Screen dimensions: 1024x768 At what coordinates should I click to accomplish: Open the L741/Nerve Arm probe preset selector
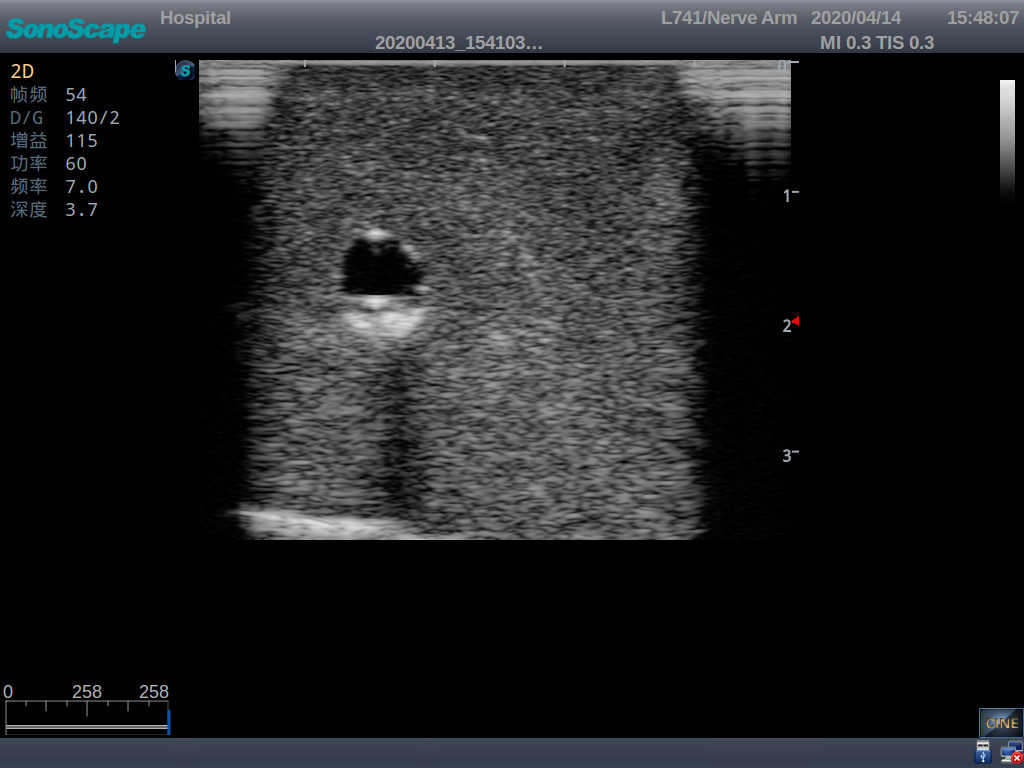(728, 17)
